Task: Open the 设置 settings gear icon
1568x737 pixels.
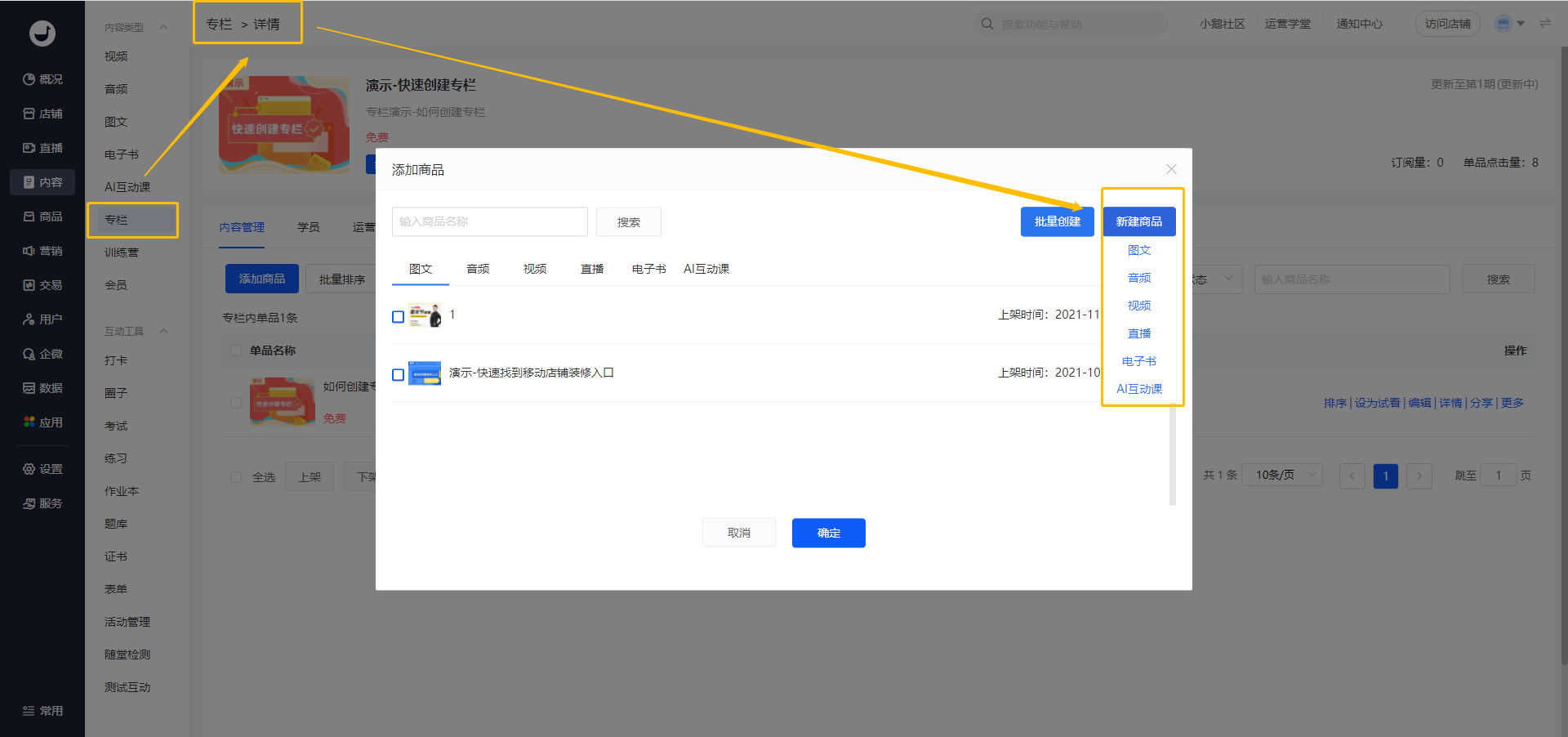Action: [29, 469]
